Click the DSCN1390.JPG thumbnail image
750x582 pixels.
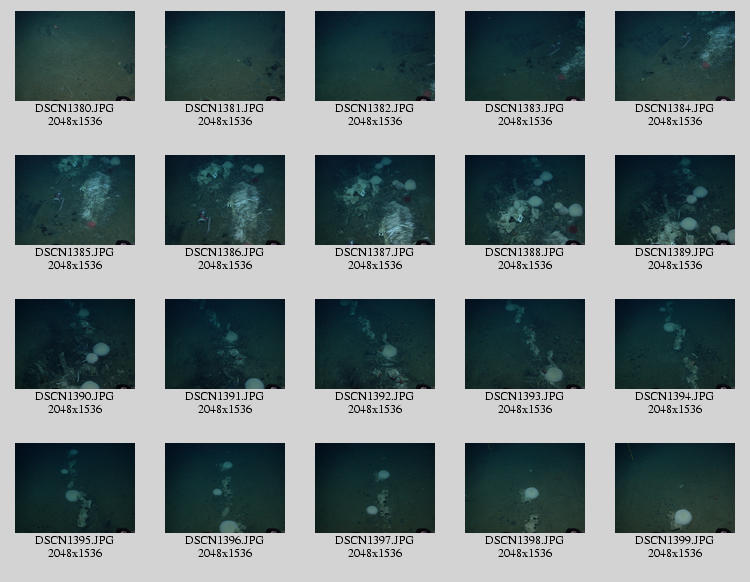tap(75, 344)
